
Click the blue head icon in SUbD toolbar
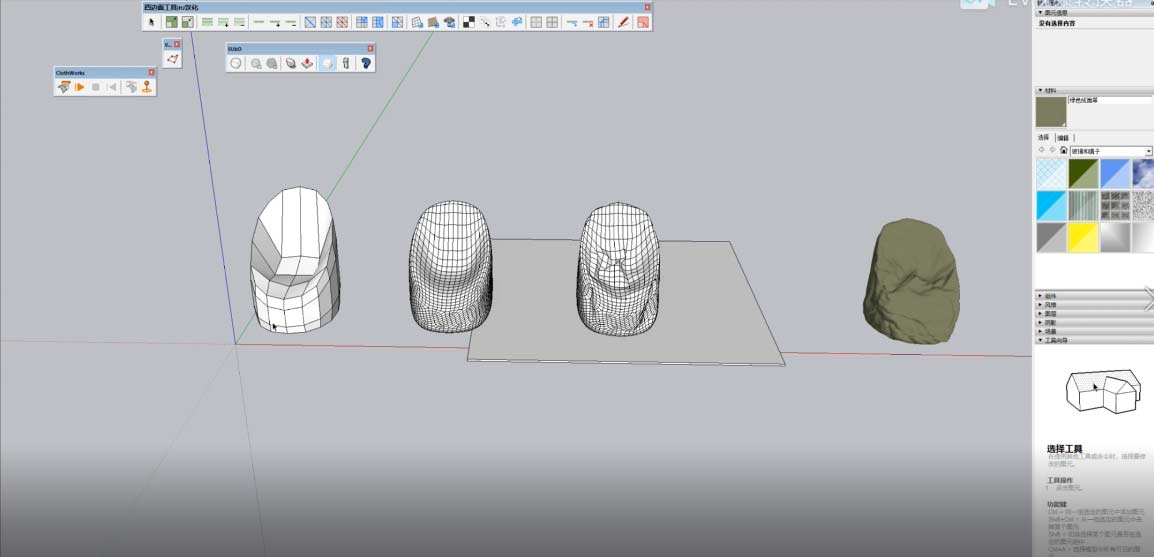(366, 63)
